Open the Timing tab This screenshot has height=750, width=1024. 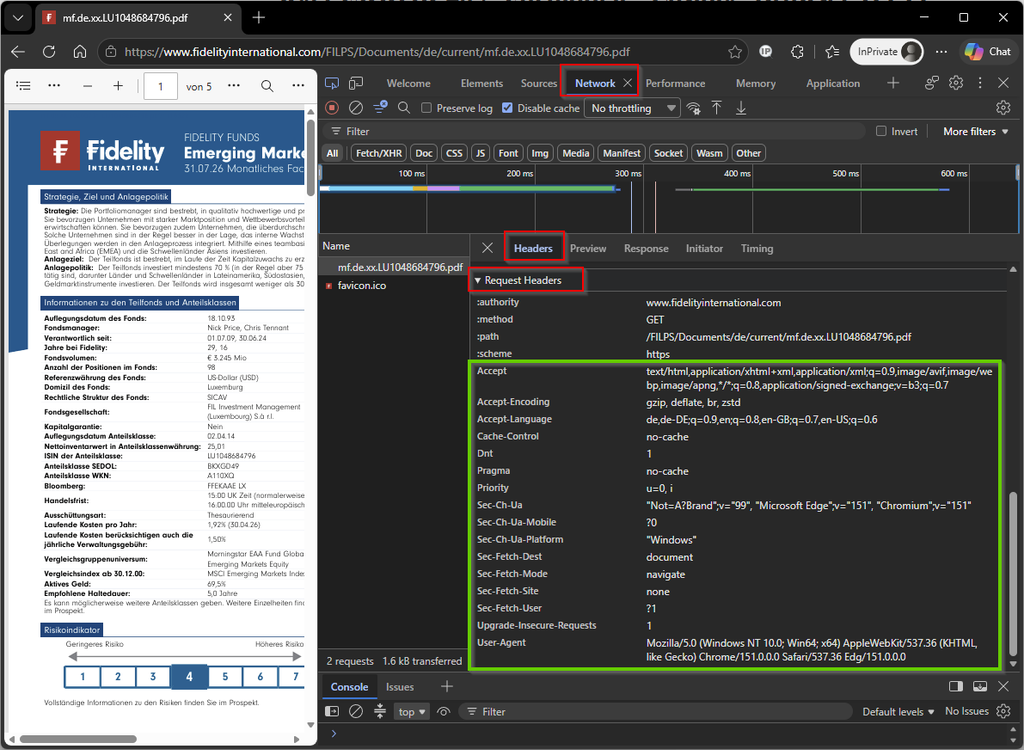tap(757, 248)
